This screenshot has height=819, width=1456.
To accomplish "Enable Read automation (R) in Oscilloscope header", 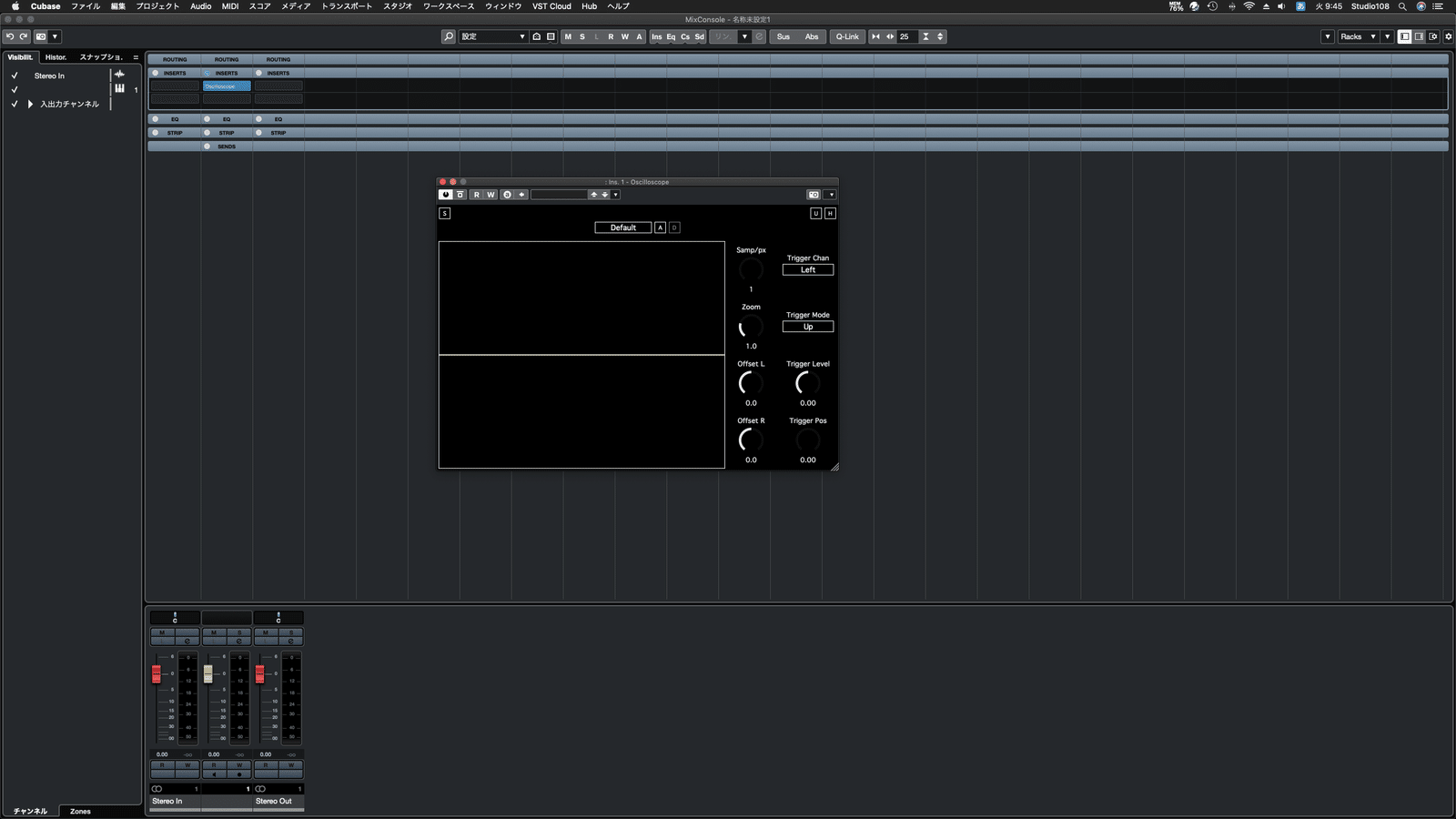I will coord(477,195).
